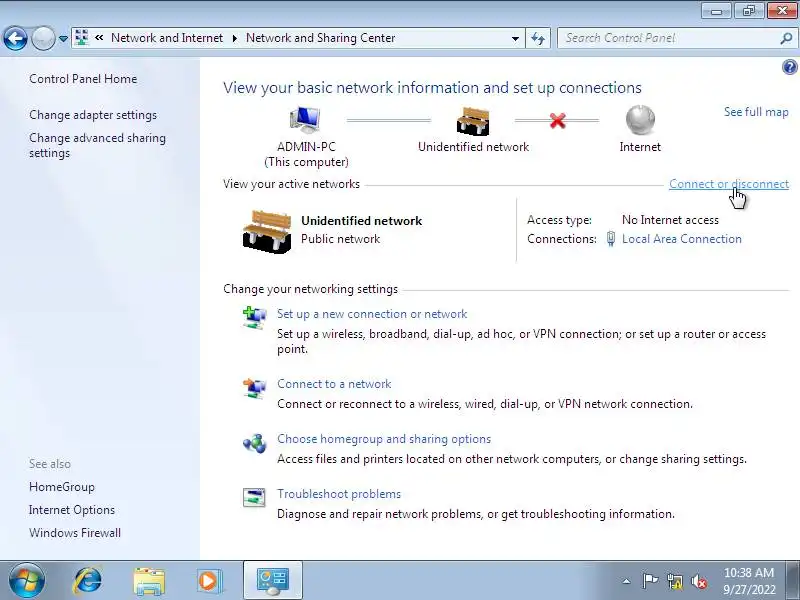Image resolution: width=800 pixels, height=600 pixels.
Task: Open Troubleshoot problems
Action: (x=339, y=494)
